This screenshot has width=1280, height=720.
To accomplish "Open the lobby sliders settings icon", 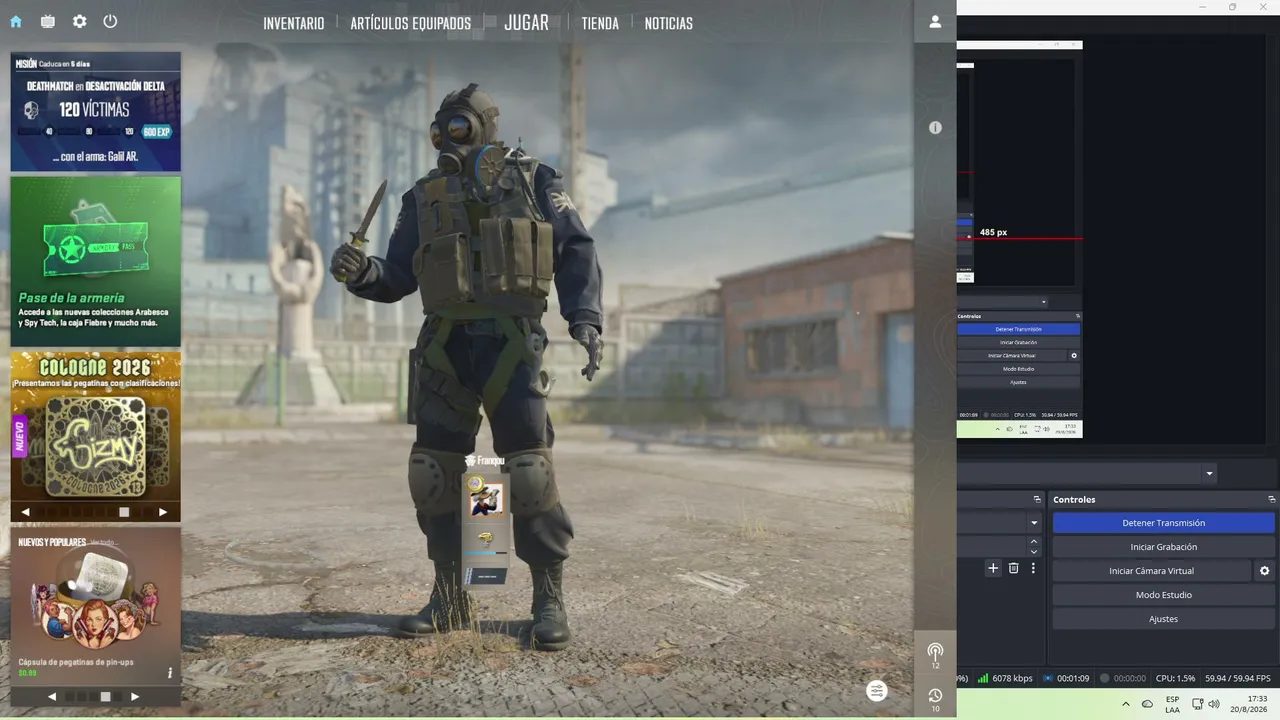I will click(x=877, y=691).
